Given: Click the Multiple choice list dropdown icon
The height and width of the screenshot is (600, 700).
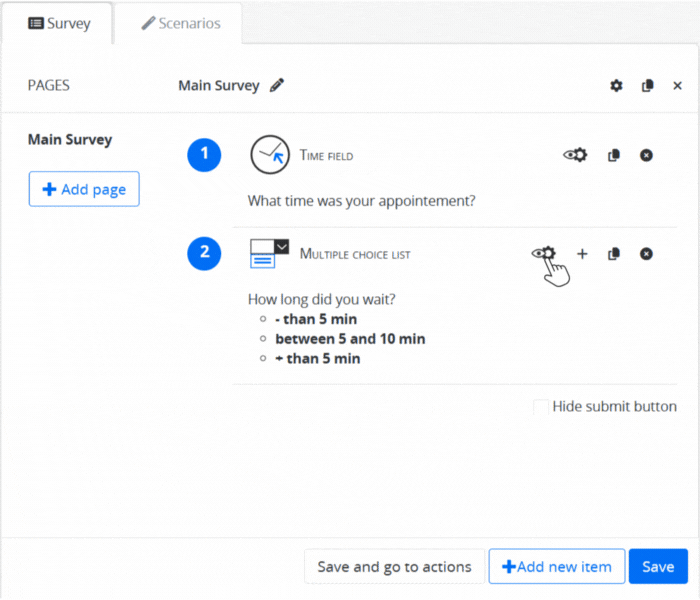Looking at the screenshot, I should pyautogui.click(x=269, y=254).
